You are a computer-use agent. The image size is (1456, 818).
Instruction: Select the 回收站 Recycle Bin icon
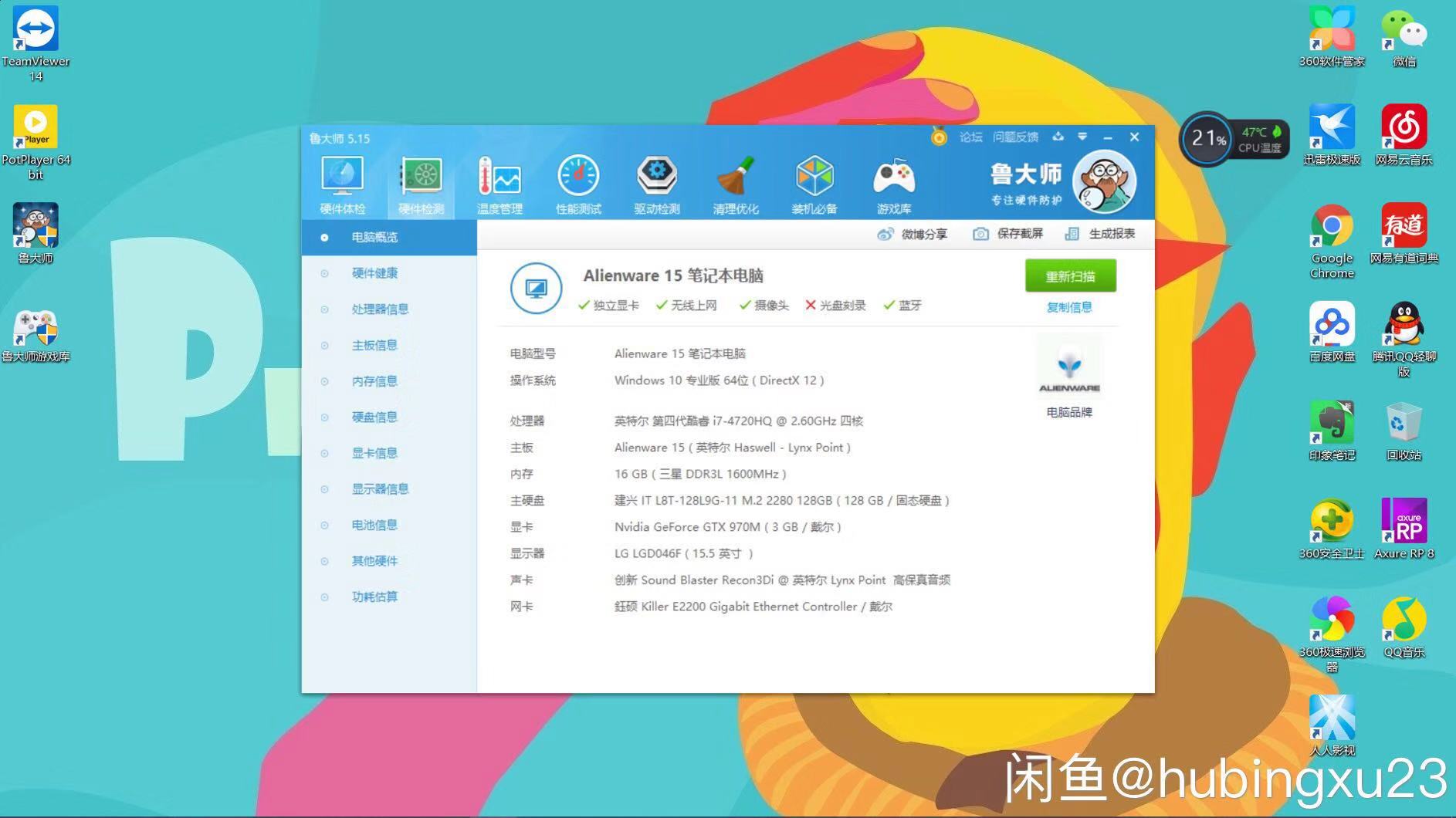(1404, 431)
